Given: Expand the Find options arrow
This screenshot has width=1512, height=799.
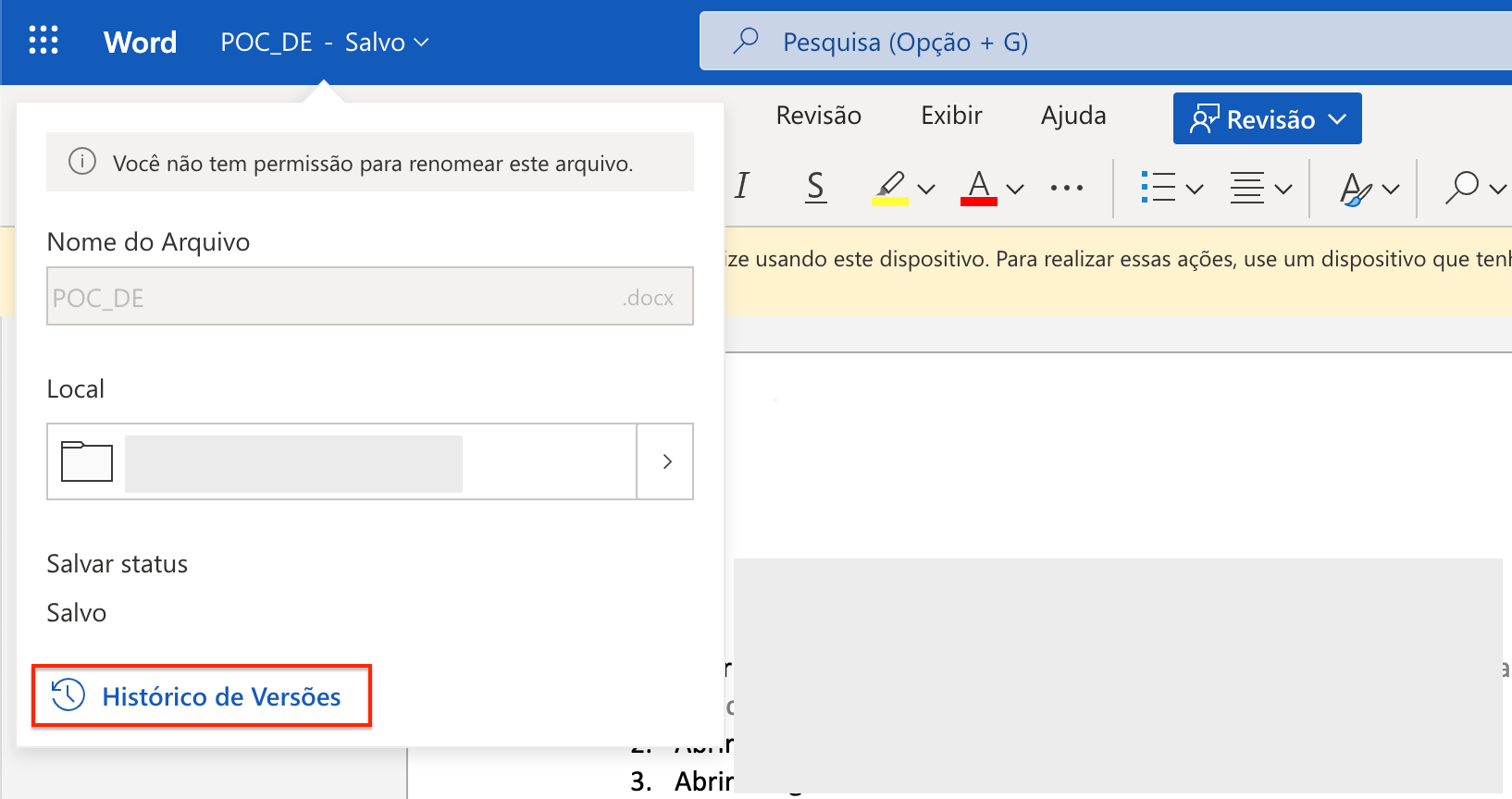Looking at the screenshot, I should (x=1498, y=189).
